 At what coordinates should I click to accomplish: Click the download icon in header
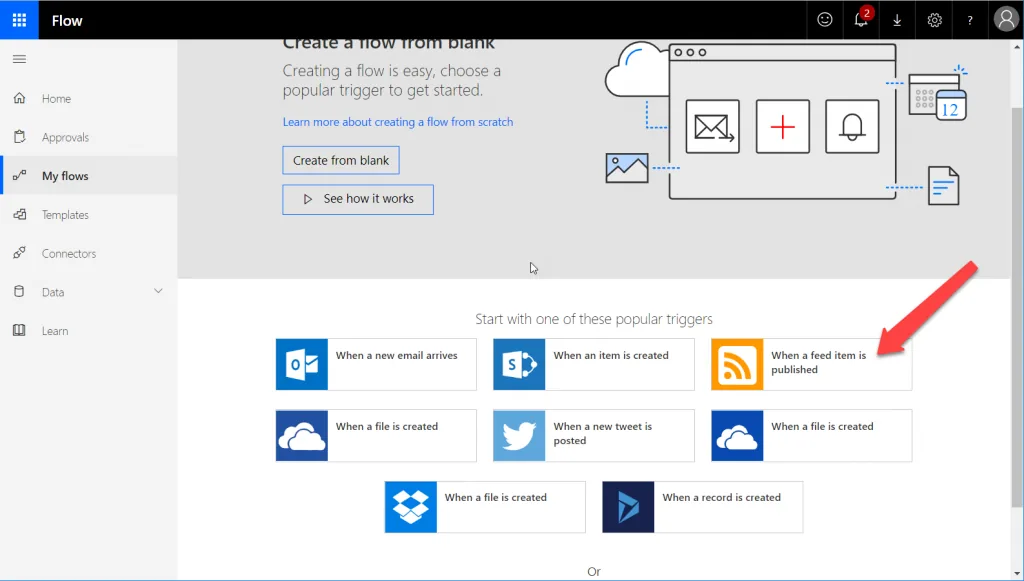click(897, 20)
